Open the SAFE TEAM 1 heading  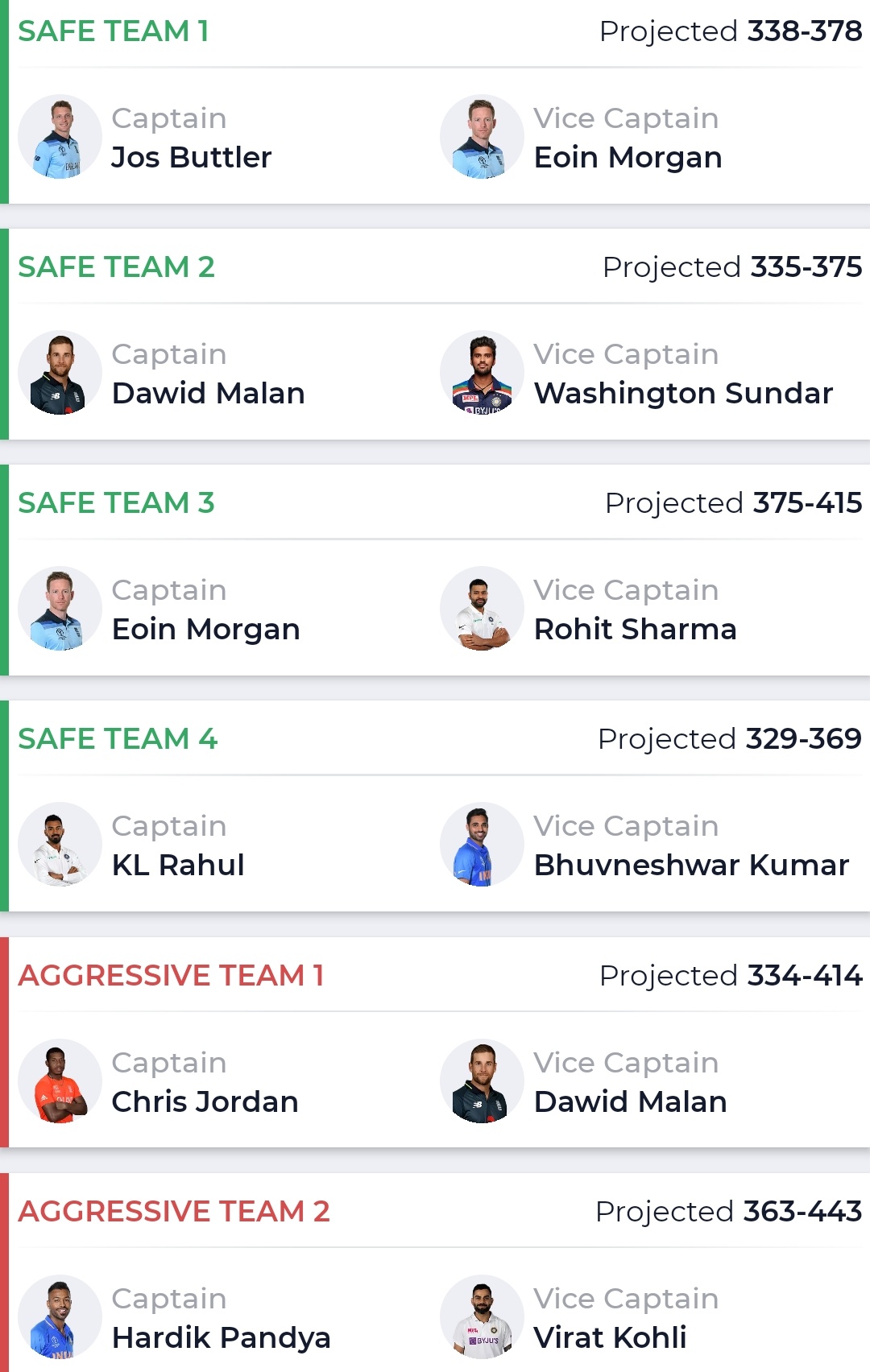tap(114, 31)
